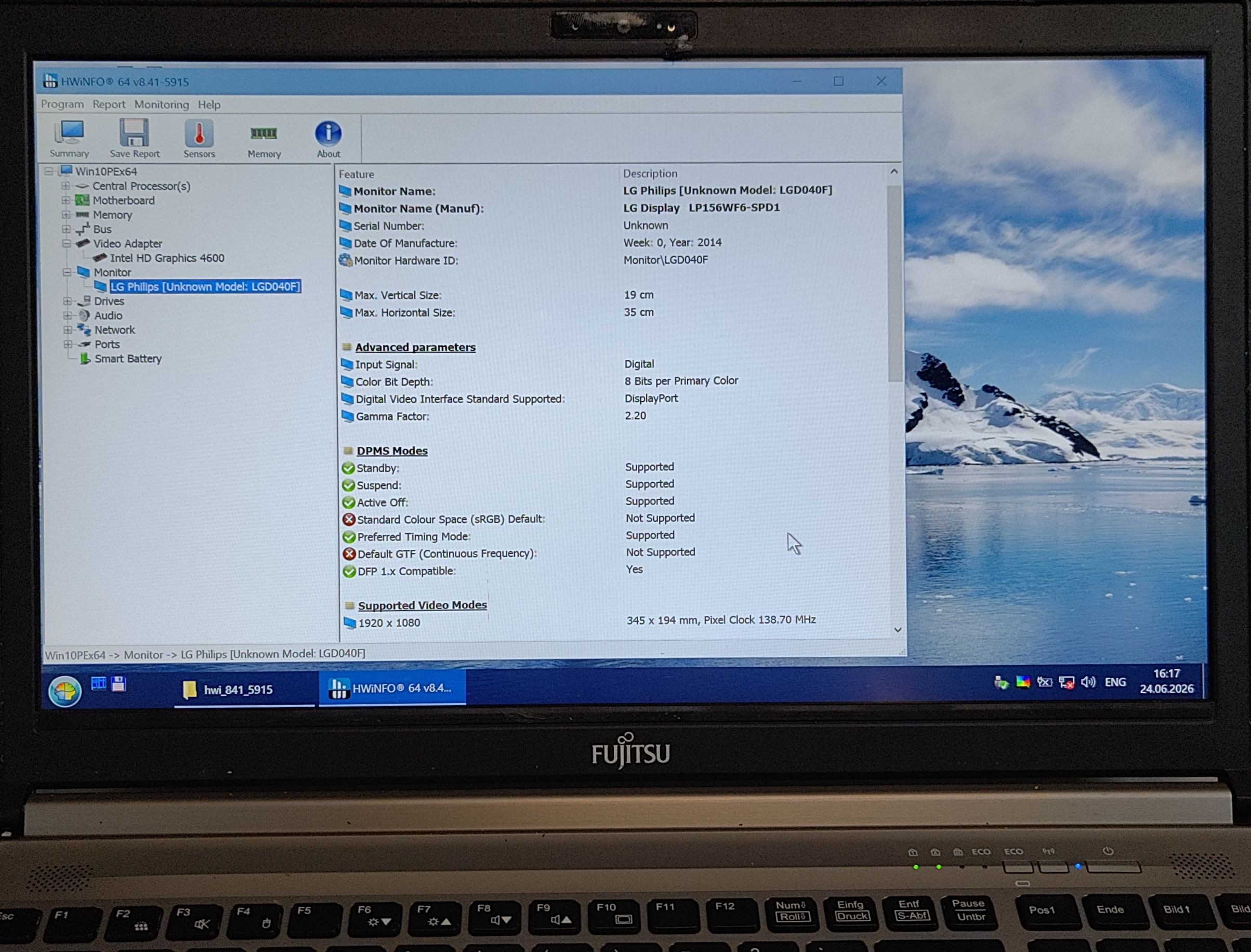
Task: Select the Audio tree item
Action: click(x=108, y=315)
